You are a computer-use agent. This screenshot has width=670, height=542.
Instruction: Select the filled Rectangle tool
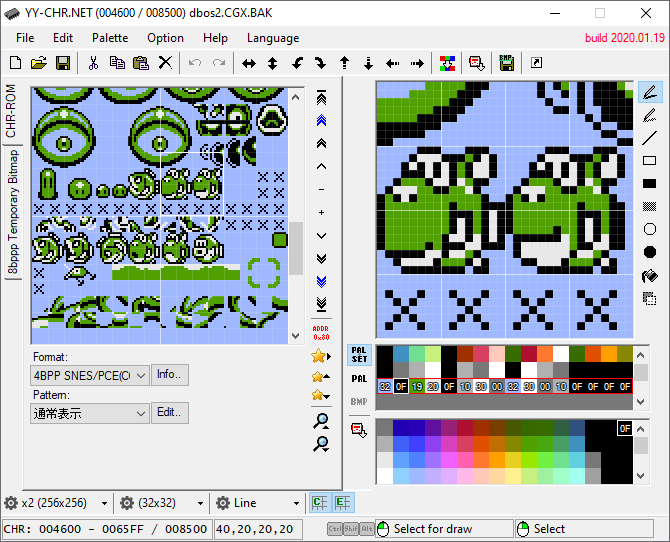point(649,184)
